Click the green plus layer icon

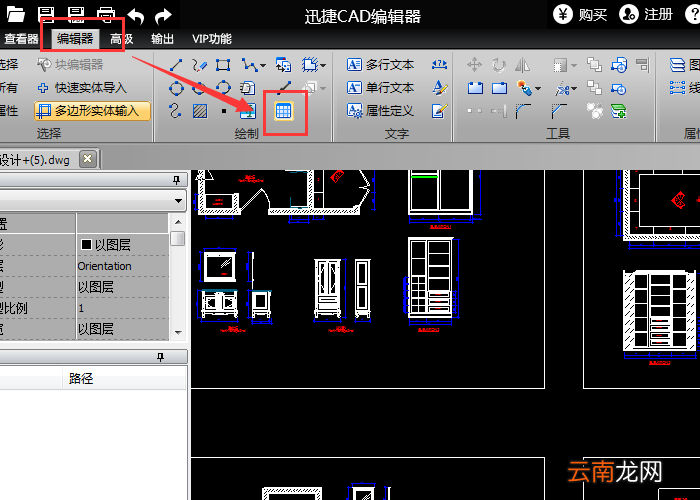pos(619,111)
